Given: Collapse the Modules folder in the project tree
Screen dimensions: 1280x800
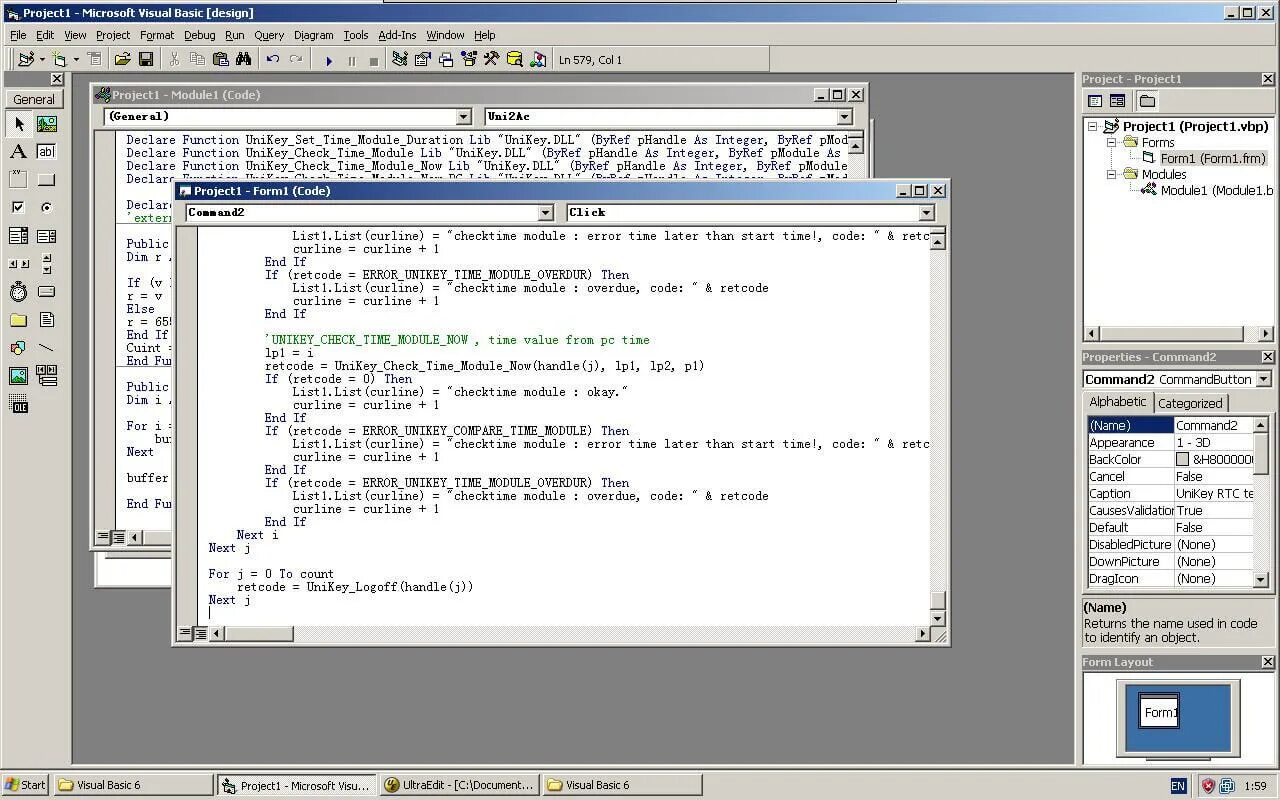Looking at the screenshot, I should coord(1110,174).
